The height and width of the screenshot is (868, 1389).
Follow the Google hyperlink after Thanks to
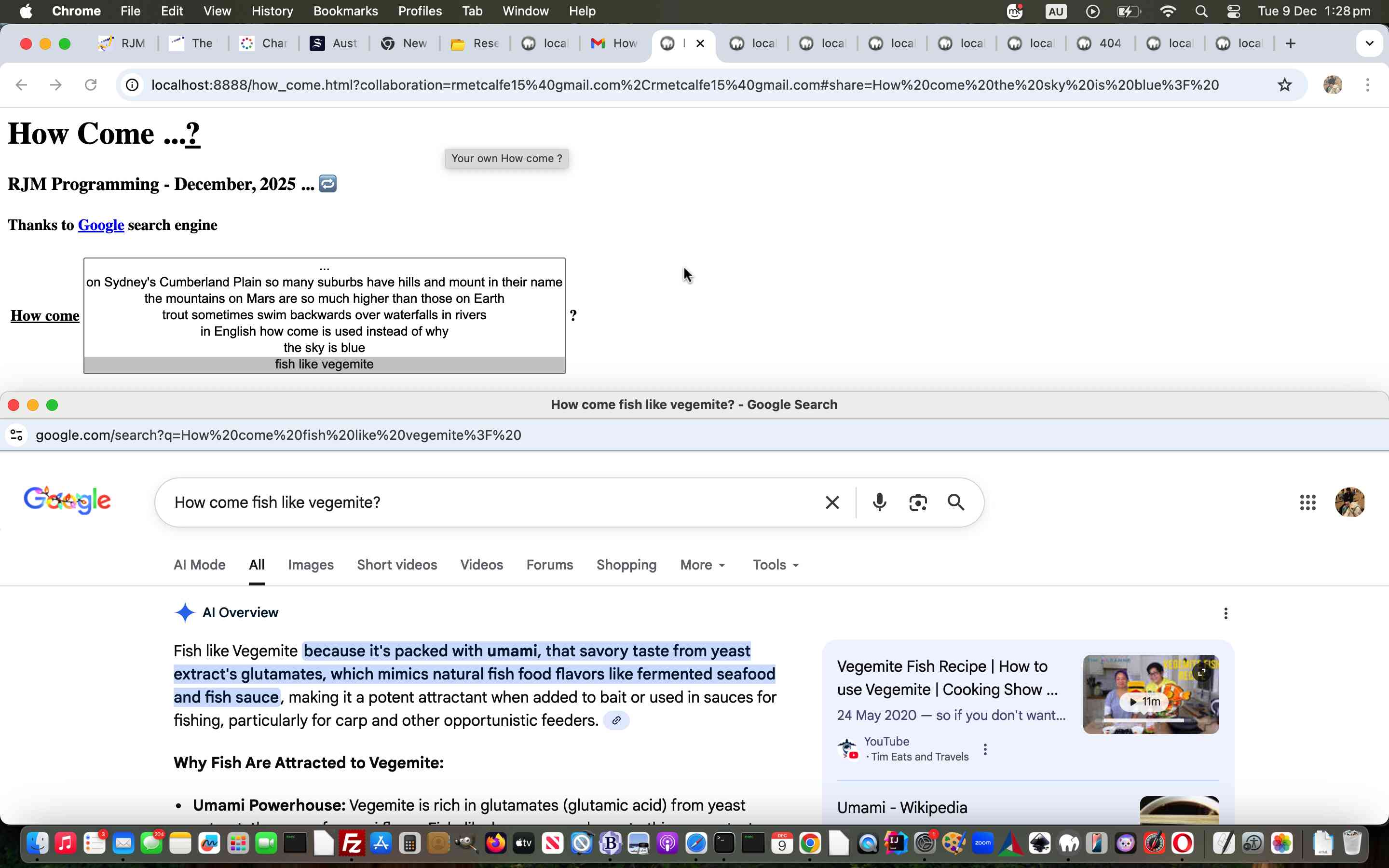(x=100, y=224)
